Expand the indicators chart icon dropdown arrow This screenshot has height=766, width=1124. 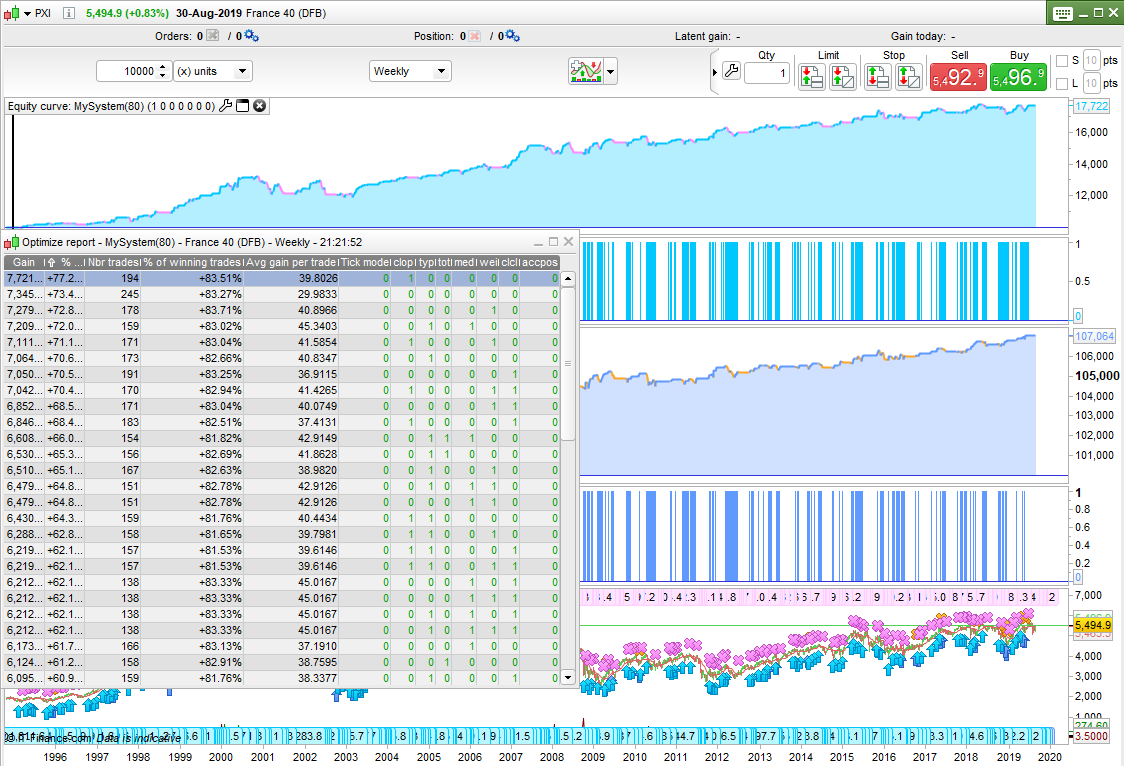(x=611, y=71)
